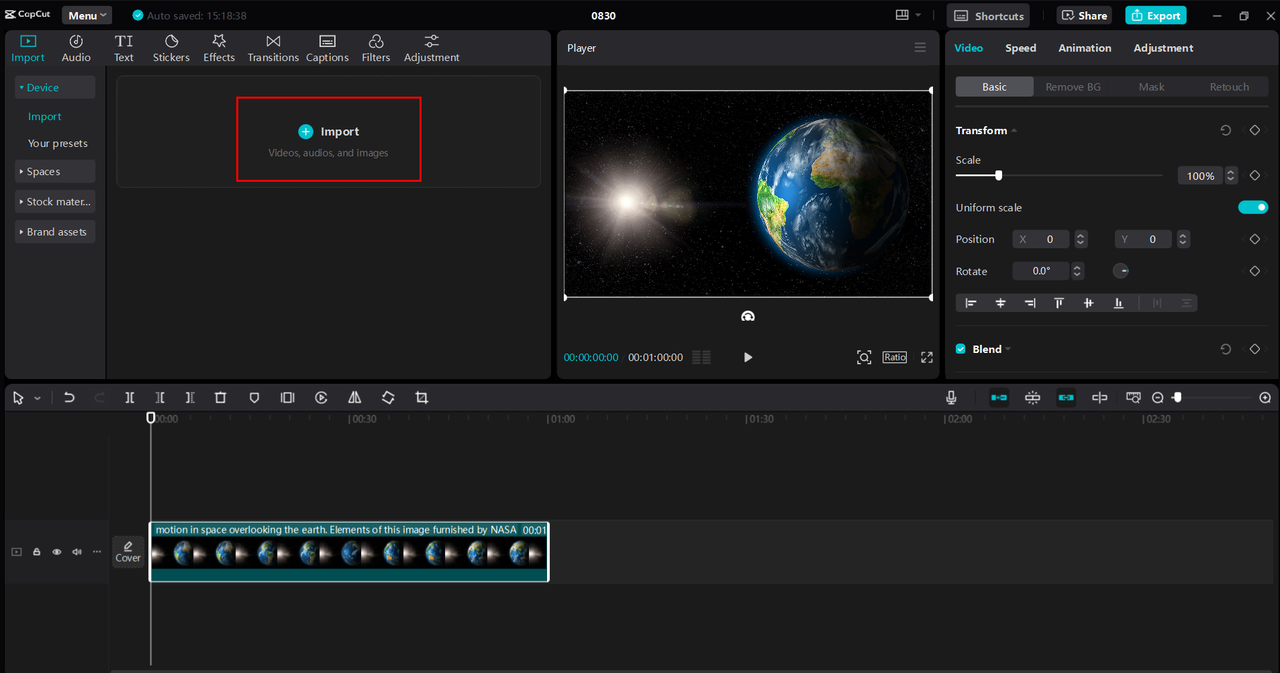The width and height of the screenshot is (1280, 673).
Task: Toggle the linkage option in timeline
Action: point(1066,397)
